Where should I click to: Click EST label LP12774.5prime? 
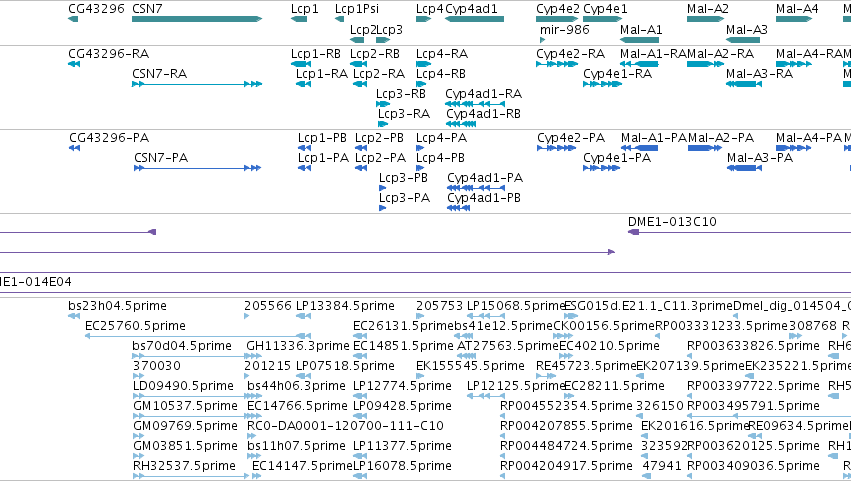(402, 385)
